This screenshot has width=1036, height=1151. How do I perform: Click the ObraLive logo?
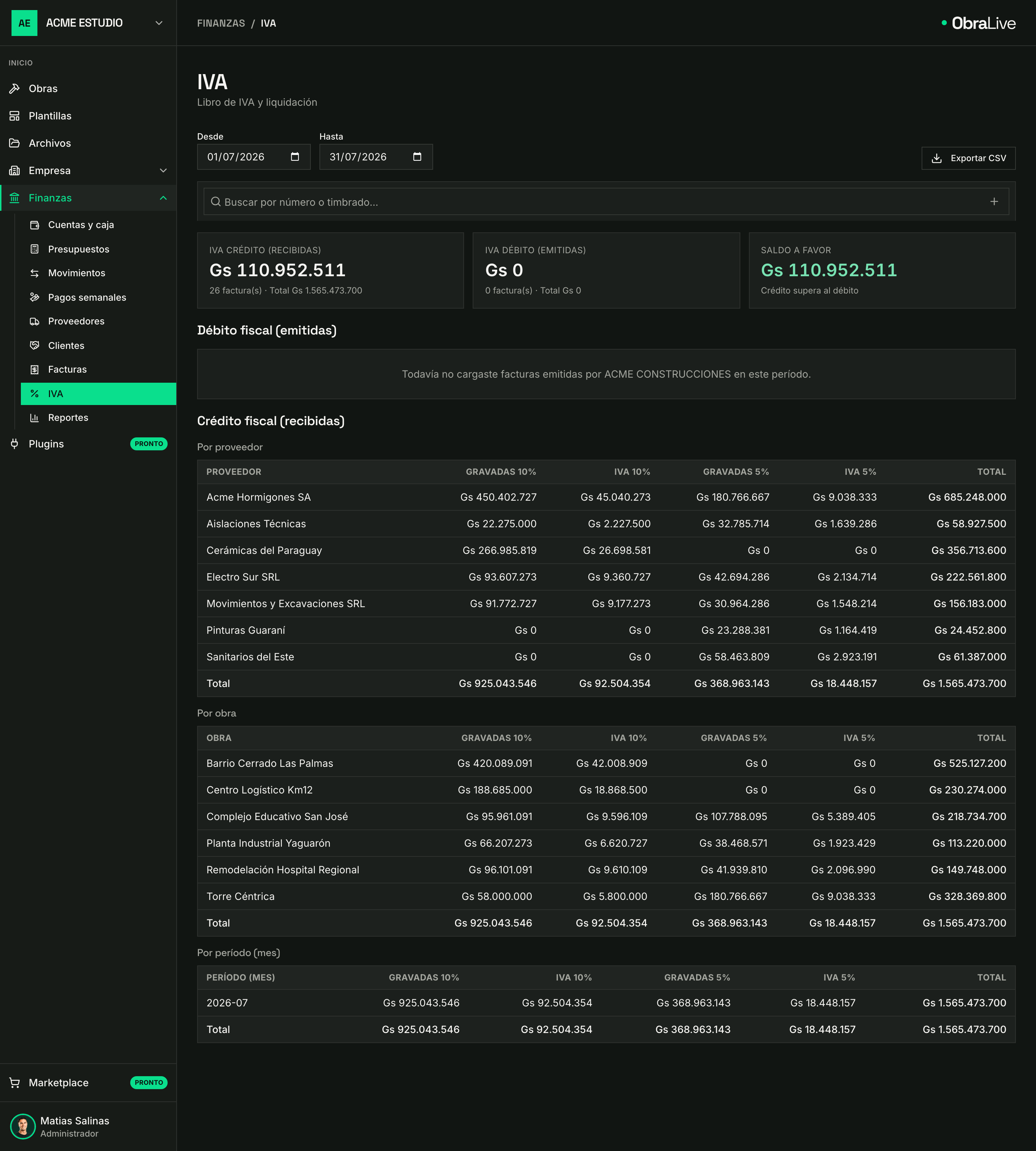pos(978,23)
